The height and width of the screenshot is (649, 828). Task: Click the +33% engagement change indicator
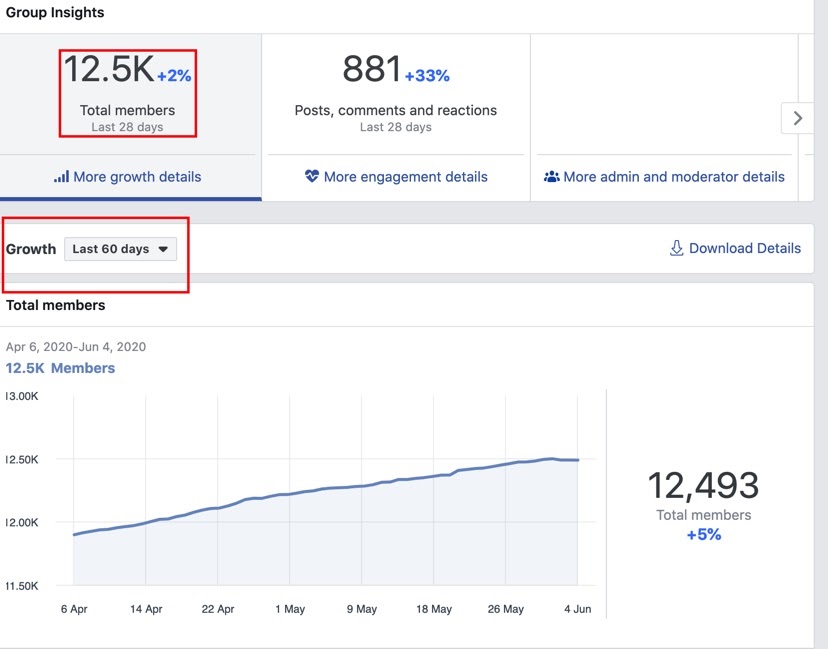pyautogui.click(x=427, y=75)
